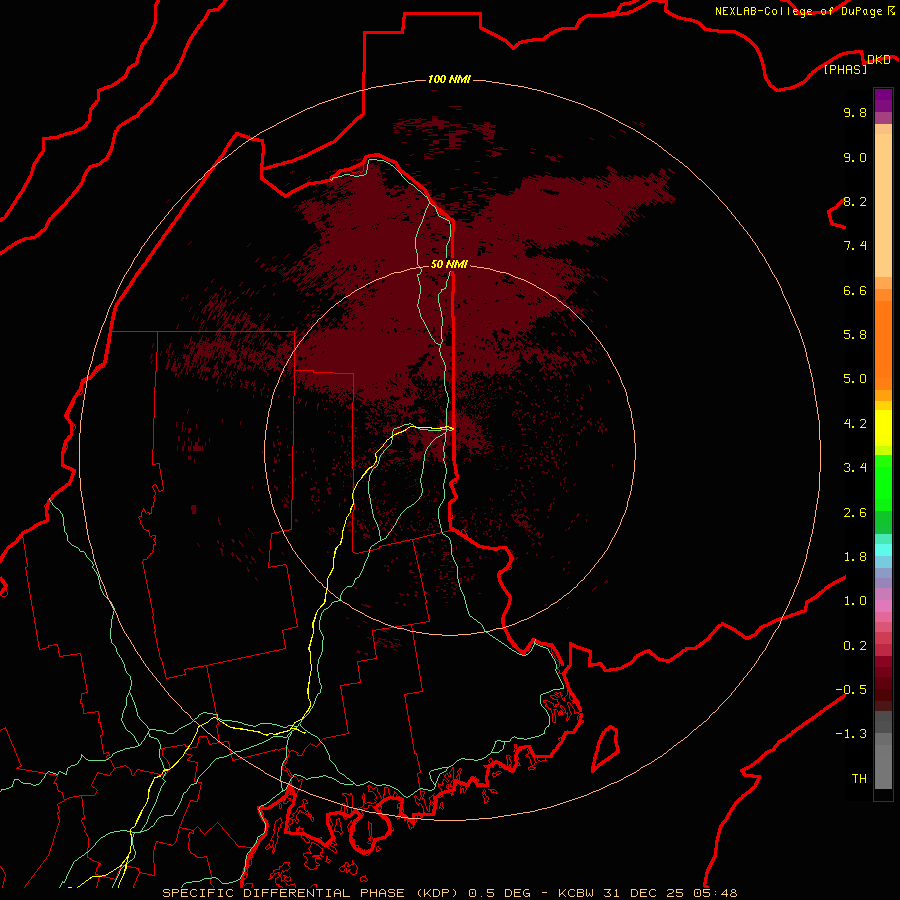Click the 7.4 scale value

click(x=855, y=246)
